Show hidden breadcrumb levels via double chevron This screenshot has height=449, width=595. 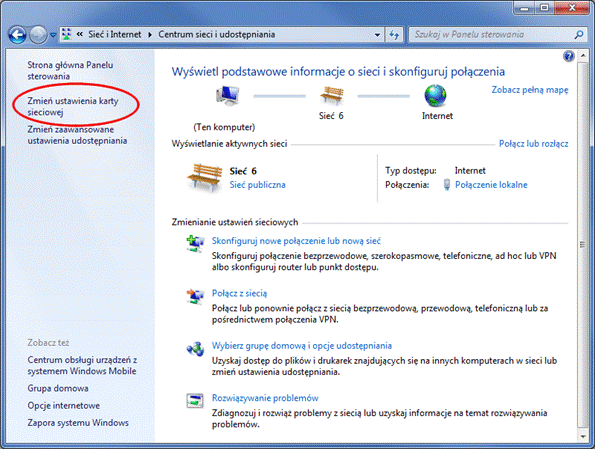tap(80, 35)
